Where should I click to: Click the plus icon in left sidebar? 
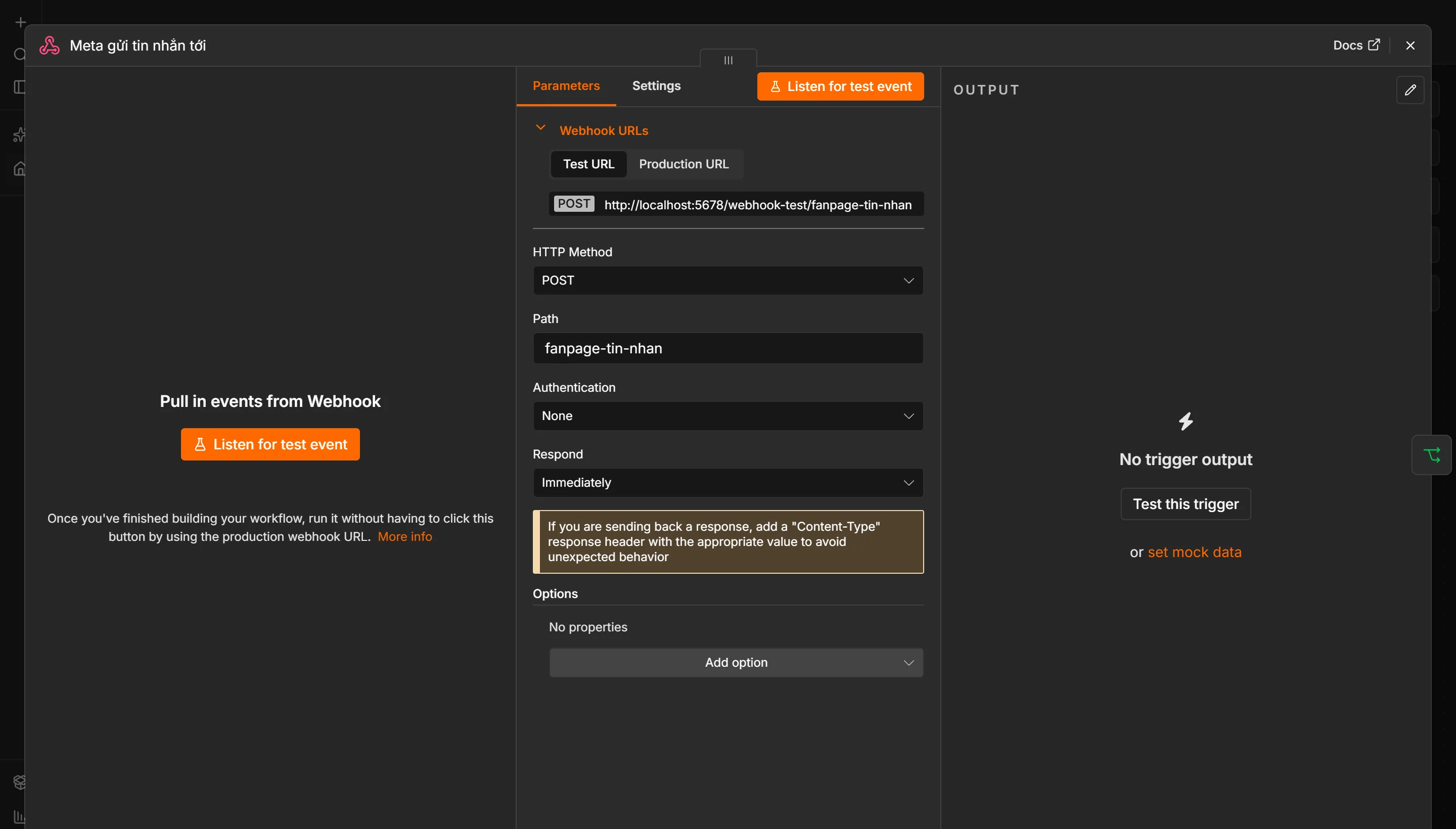pyautogui.click(x=21, y=22)
